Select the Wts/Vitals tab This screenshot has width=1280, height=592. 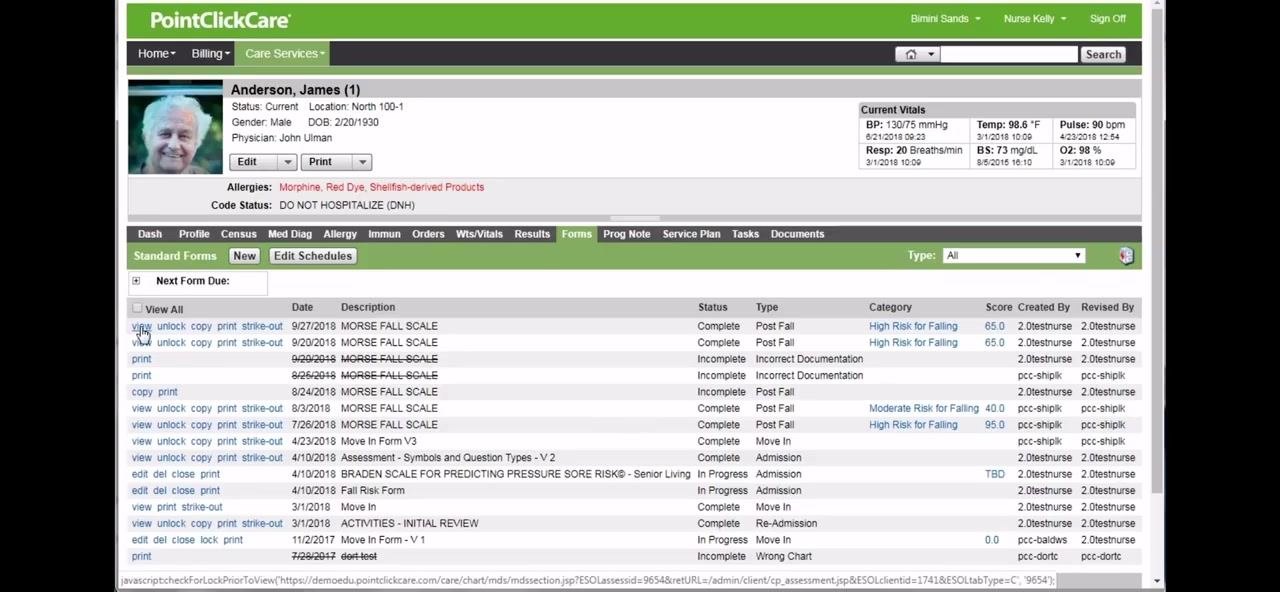(x=479, y=234)
